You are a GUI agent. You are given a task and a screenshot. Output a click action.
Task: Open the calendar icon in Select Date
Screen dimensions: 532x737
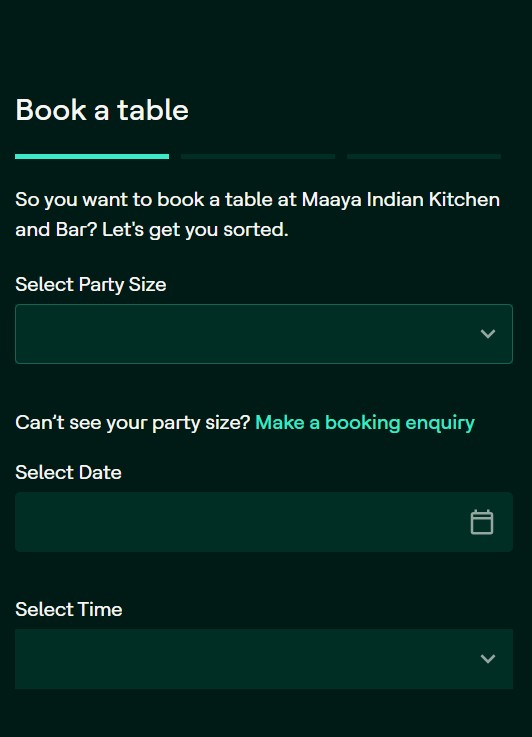(482, 522)
